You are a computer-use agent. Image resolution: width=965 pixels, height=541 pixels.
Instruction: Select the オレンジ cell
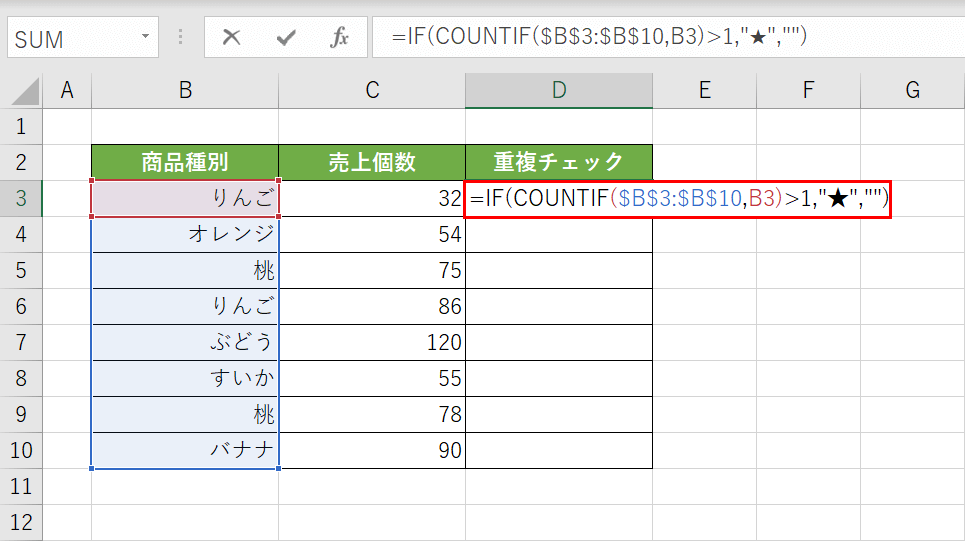pos(185,235)
